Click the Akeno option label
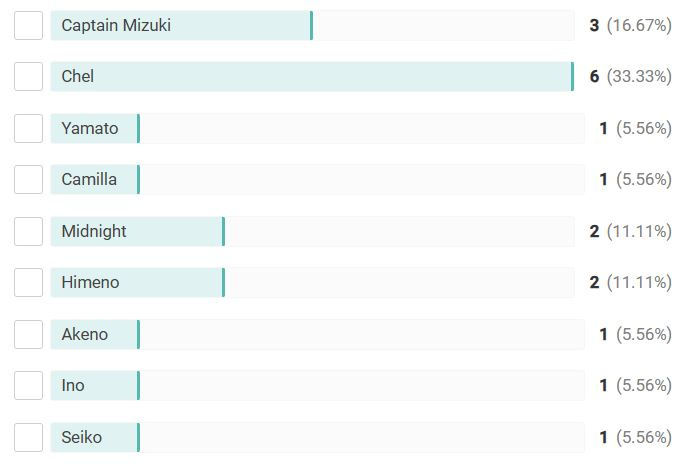Viewport: 683px width, 464px height. pos(85,335)
